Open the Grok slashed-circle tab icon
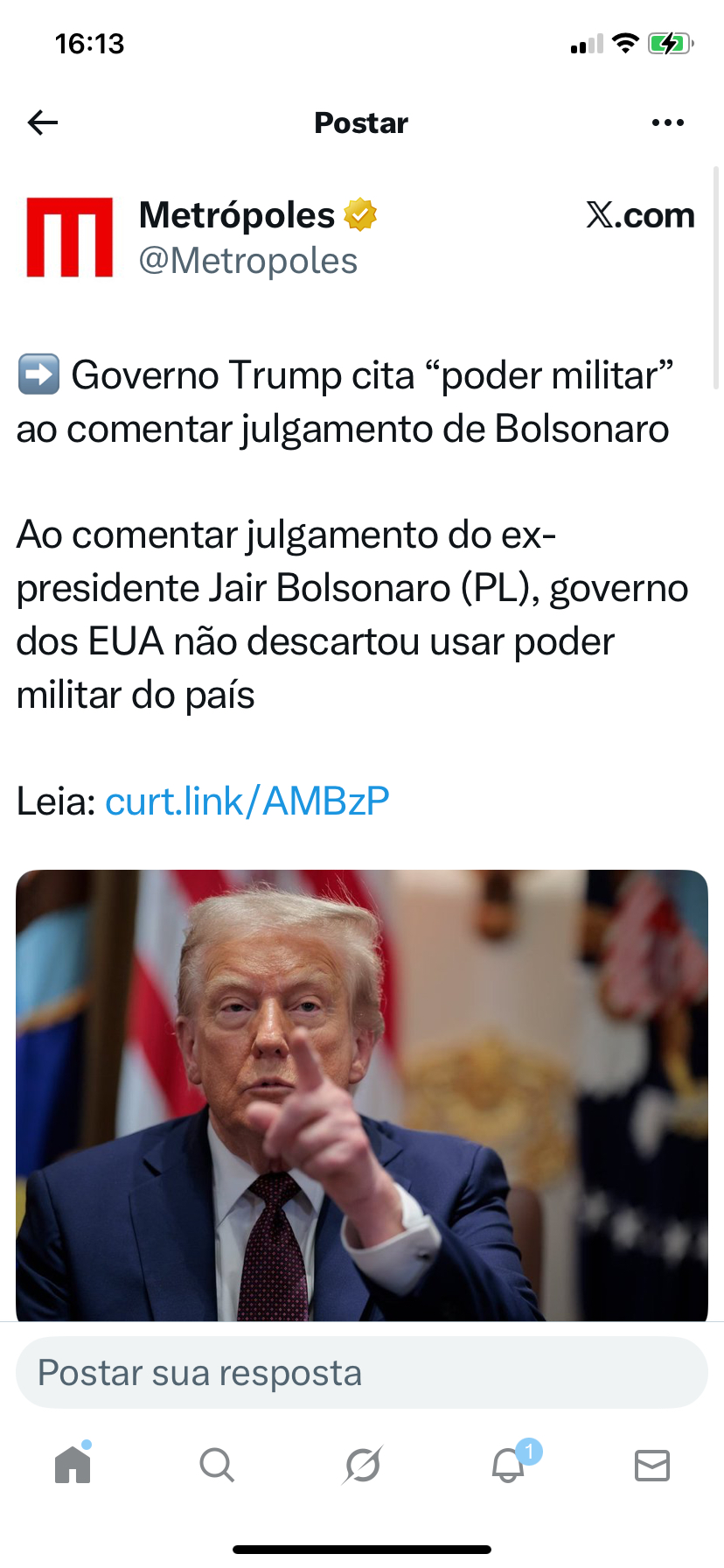The width and height of the screenshot is (724, 1568). pyautogui.click(x=362, y=1465)
